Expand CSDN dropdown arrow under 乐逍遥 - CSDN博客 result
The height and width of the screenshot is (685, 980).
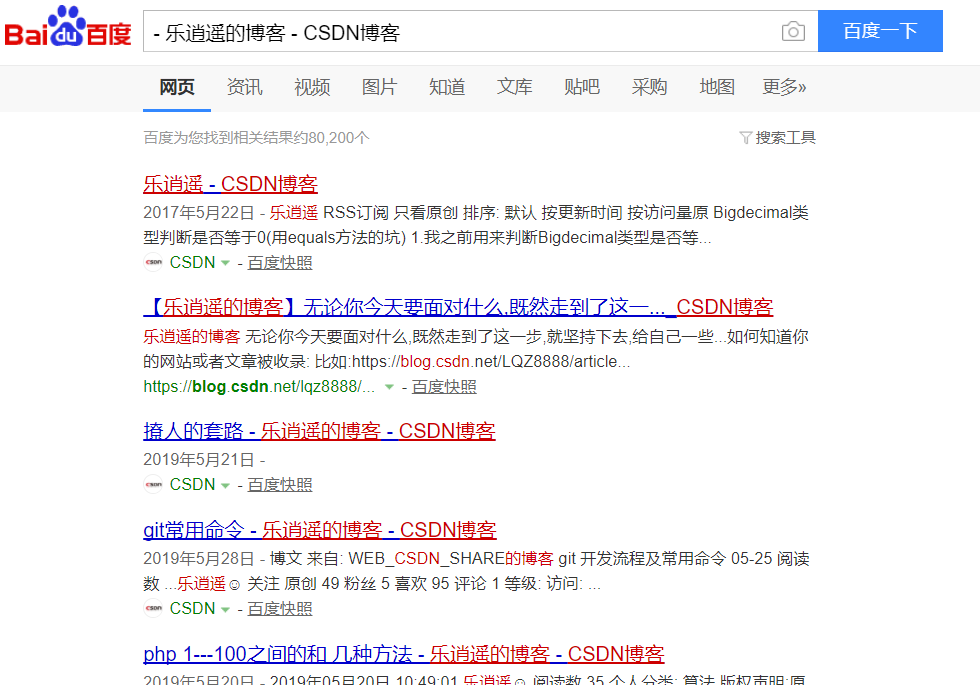point(226,263)
